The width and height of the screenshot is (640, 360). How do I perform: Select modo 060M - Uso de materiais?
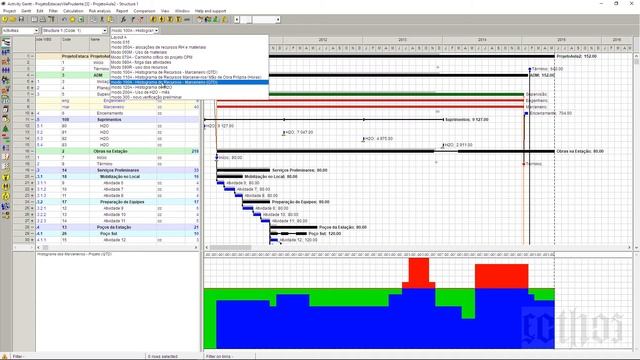[189, 52]
